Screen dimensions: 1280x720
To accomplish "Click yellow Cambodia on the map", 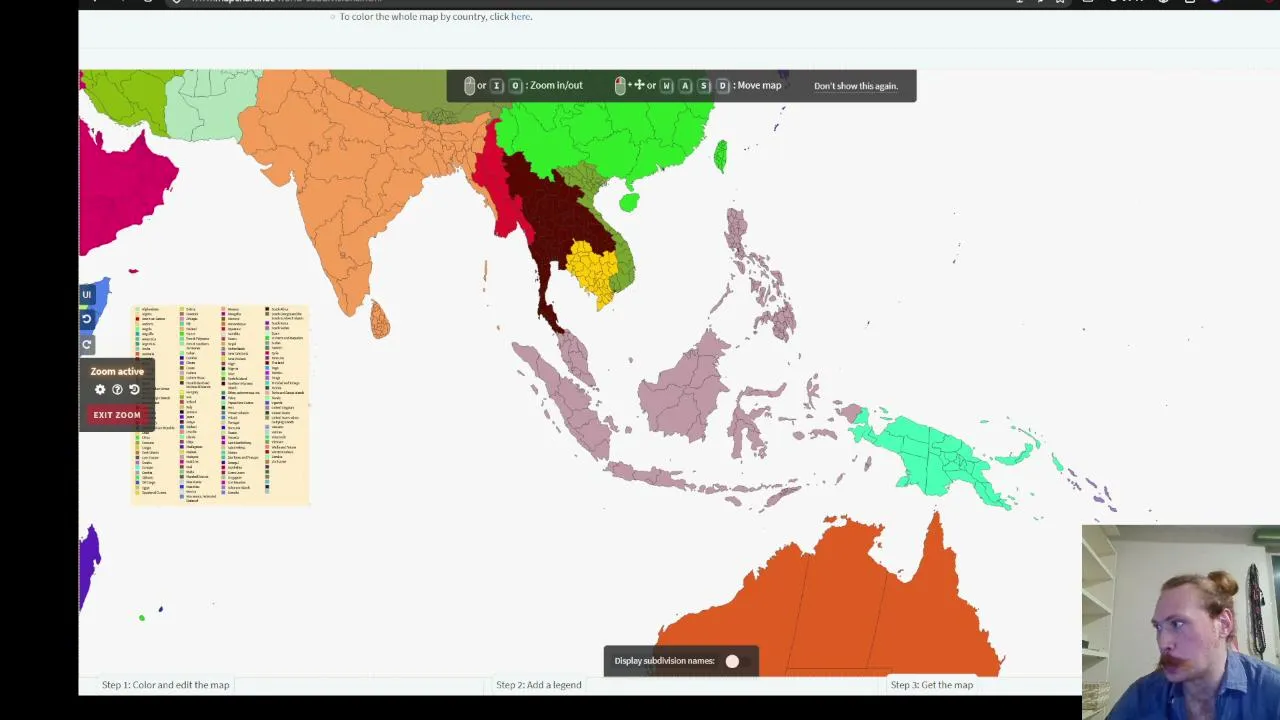I will (593, 268).
